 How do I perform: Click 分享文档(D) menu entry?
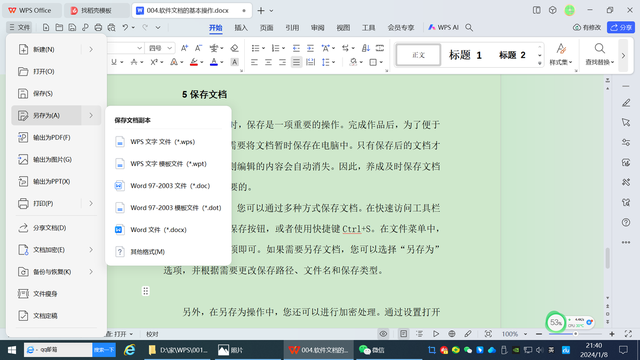(x=56, y=228)
